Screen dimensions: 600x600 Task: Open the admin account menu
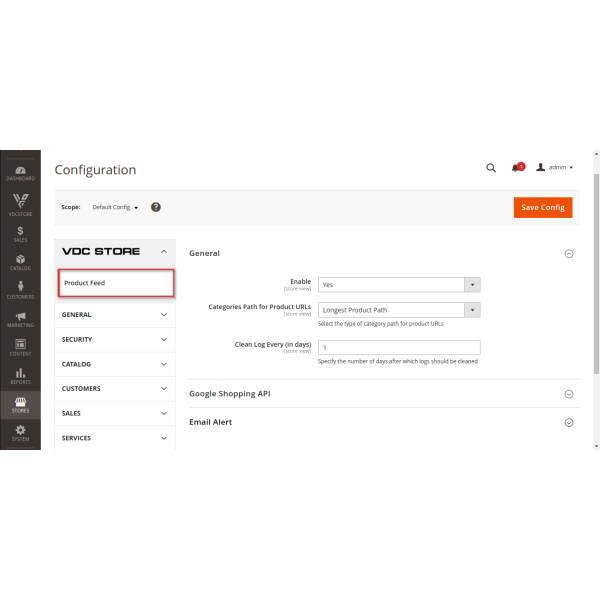[x=555, y=168]
